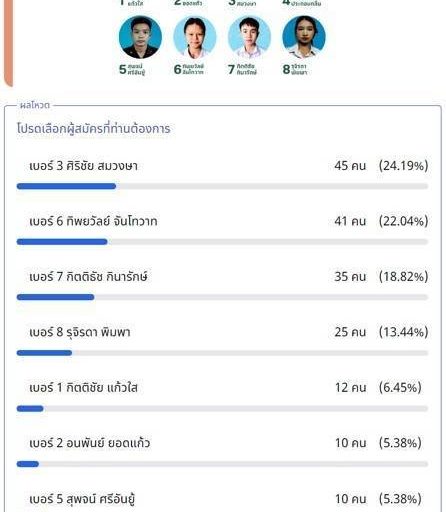This screenshot has width=446, height=512.
Task: Click the 18.82% result progress bar
Action: pos(222,297)
